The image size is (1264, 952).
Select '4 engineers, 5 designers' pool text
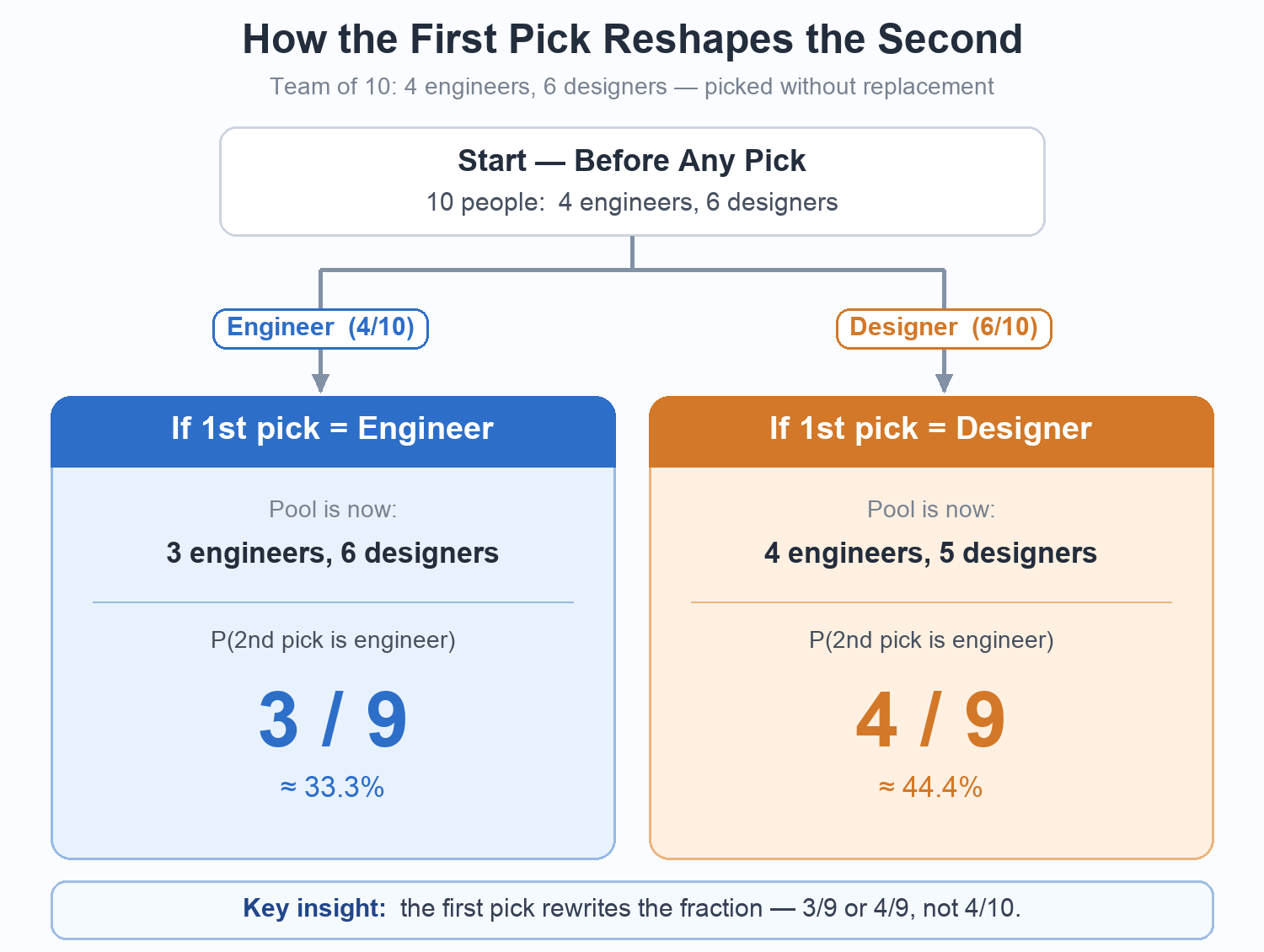(931, 553)
